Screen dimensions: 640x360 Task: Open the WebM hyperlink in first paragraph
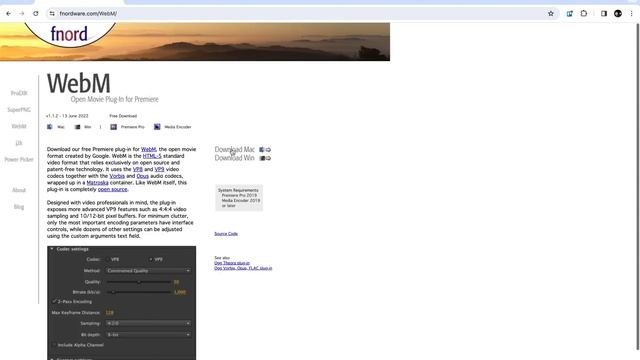coord(148,149)
